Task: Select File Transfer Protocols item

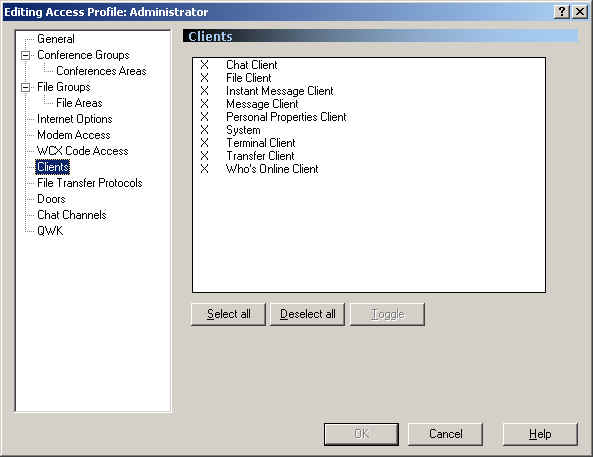Action: tap(90, 183)
